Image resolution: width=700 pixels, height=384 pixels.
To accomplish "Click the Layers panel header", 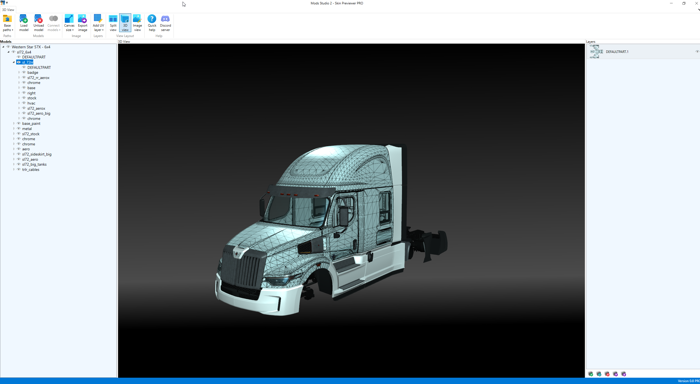I will [591, 42].
